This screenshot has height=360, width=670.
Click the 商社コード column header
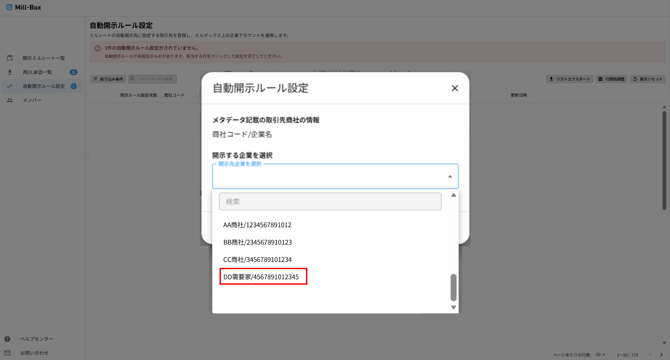tap(174, 95)
